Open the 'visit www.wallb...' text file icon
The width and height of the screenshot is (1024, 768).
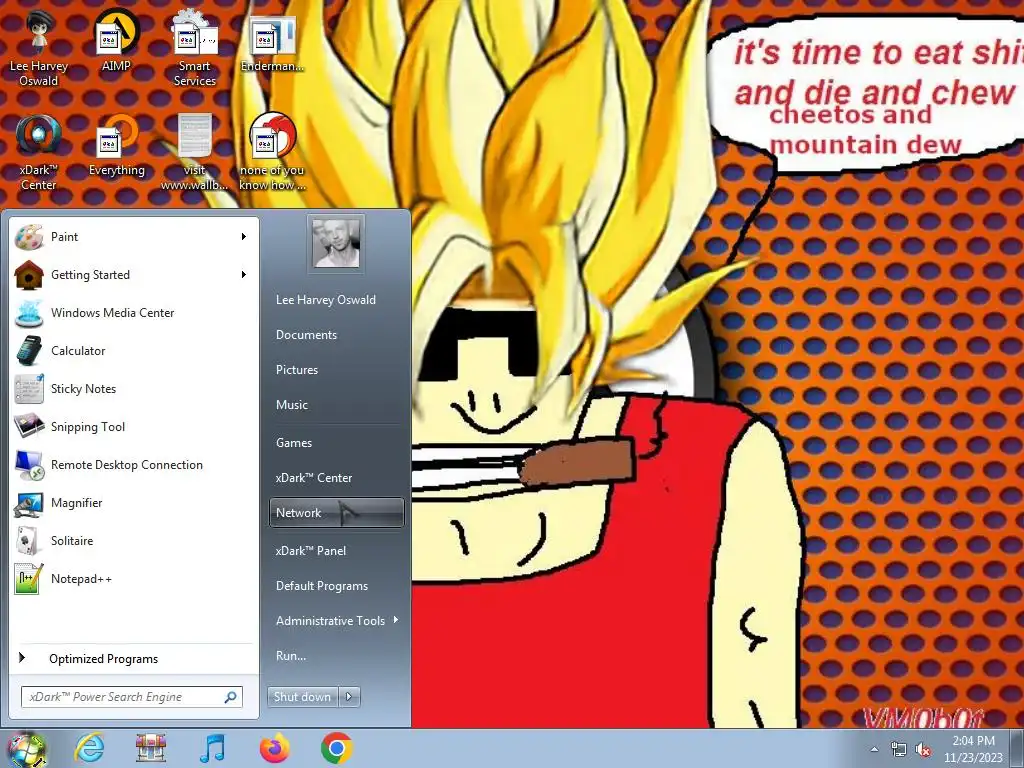coord(195,152)
